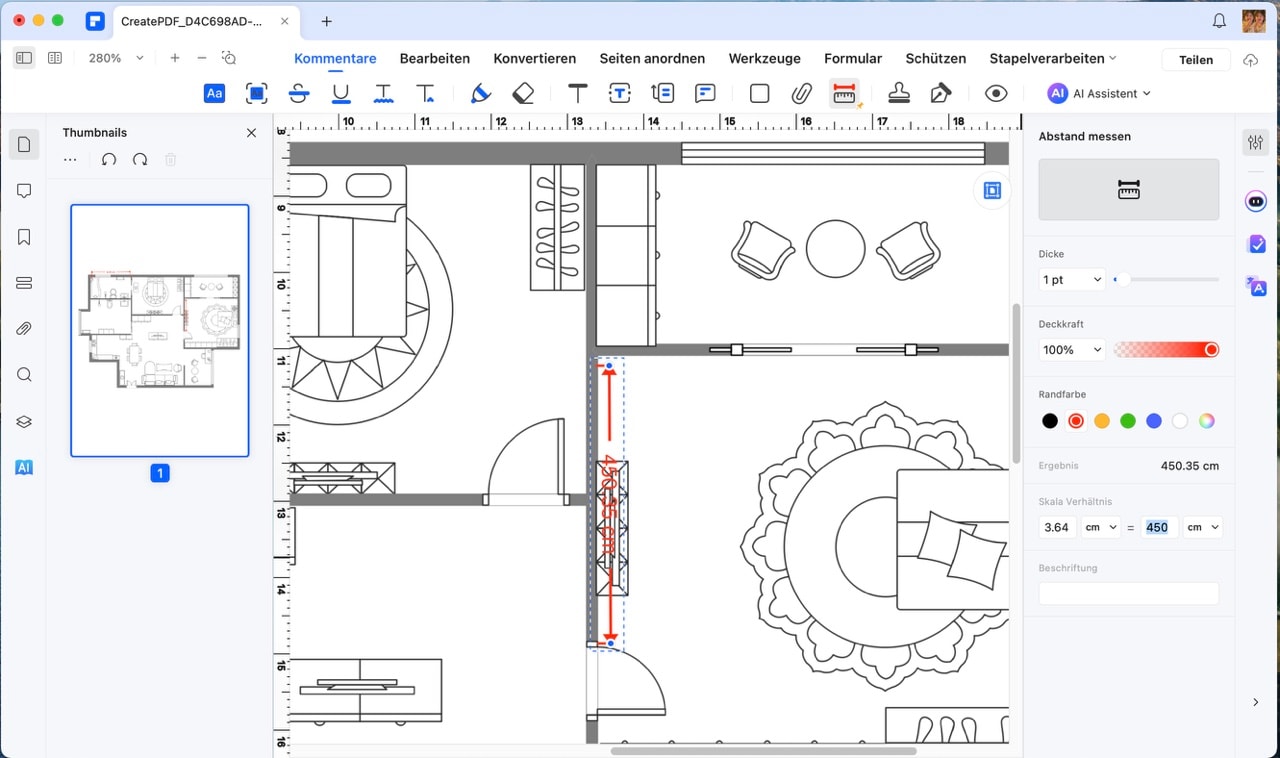Open comments panel in sidebar

[24, 191]
